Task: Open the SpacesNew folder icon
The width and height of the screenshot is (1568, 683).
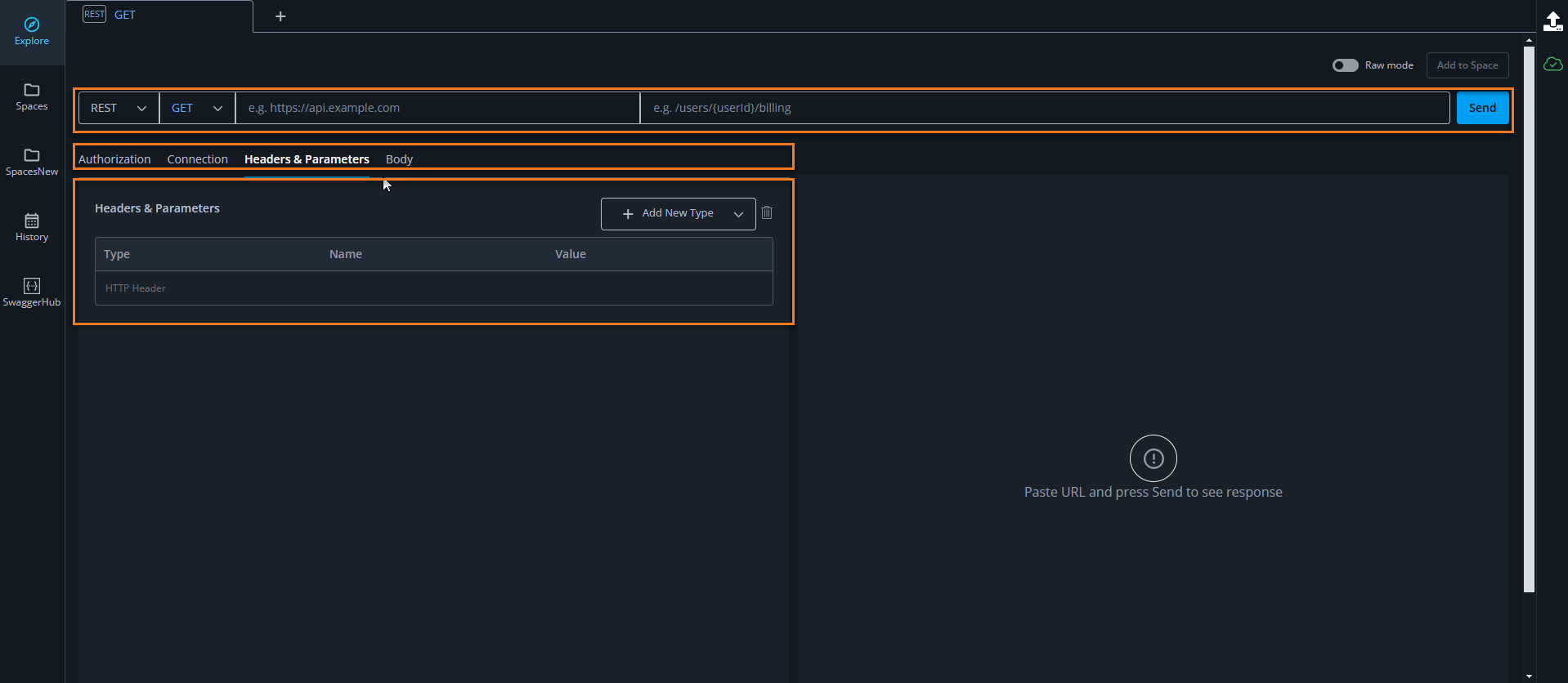Action: point(32,156)
